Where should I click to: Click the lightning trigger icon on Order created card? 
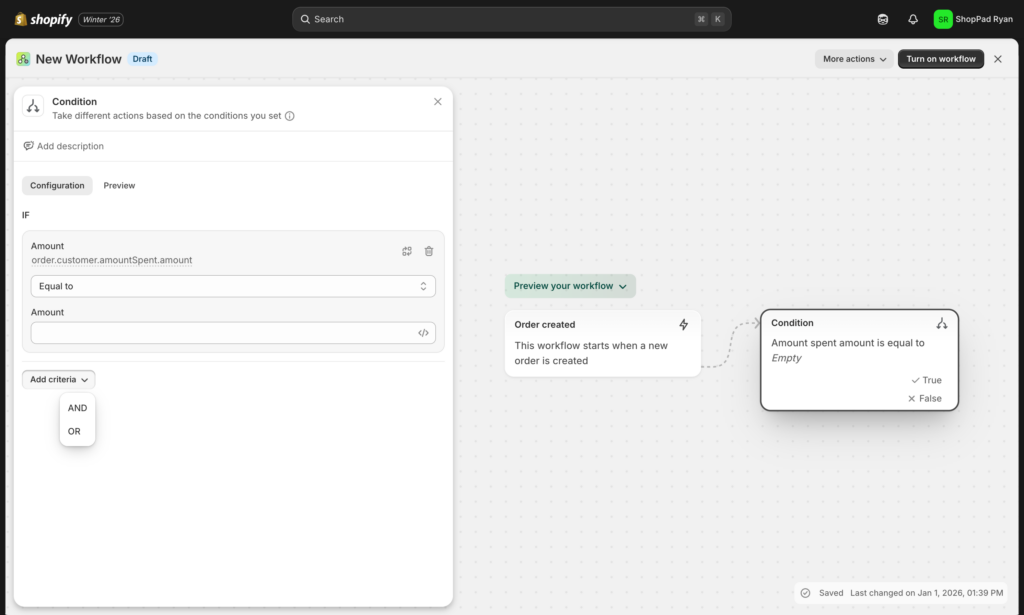tap(683, 324)
